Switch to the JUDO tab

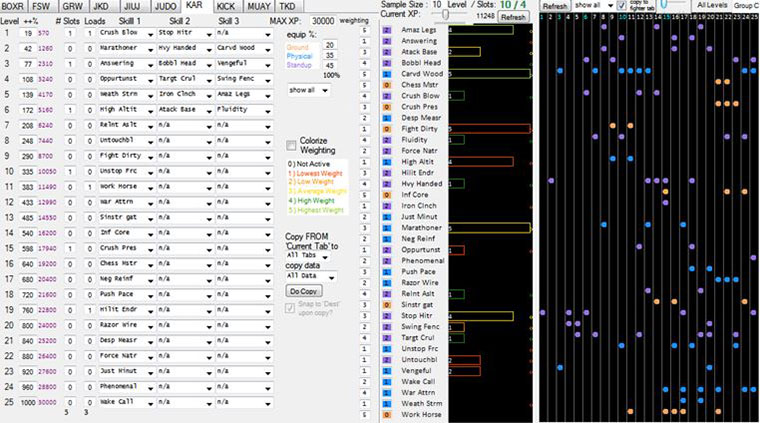pyautogui.click(x=166, y=6)
